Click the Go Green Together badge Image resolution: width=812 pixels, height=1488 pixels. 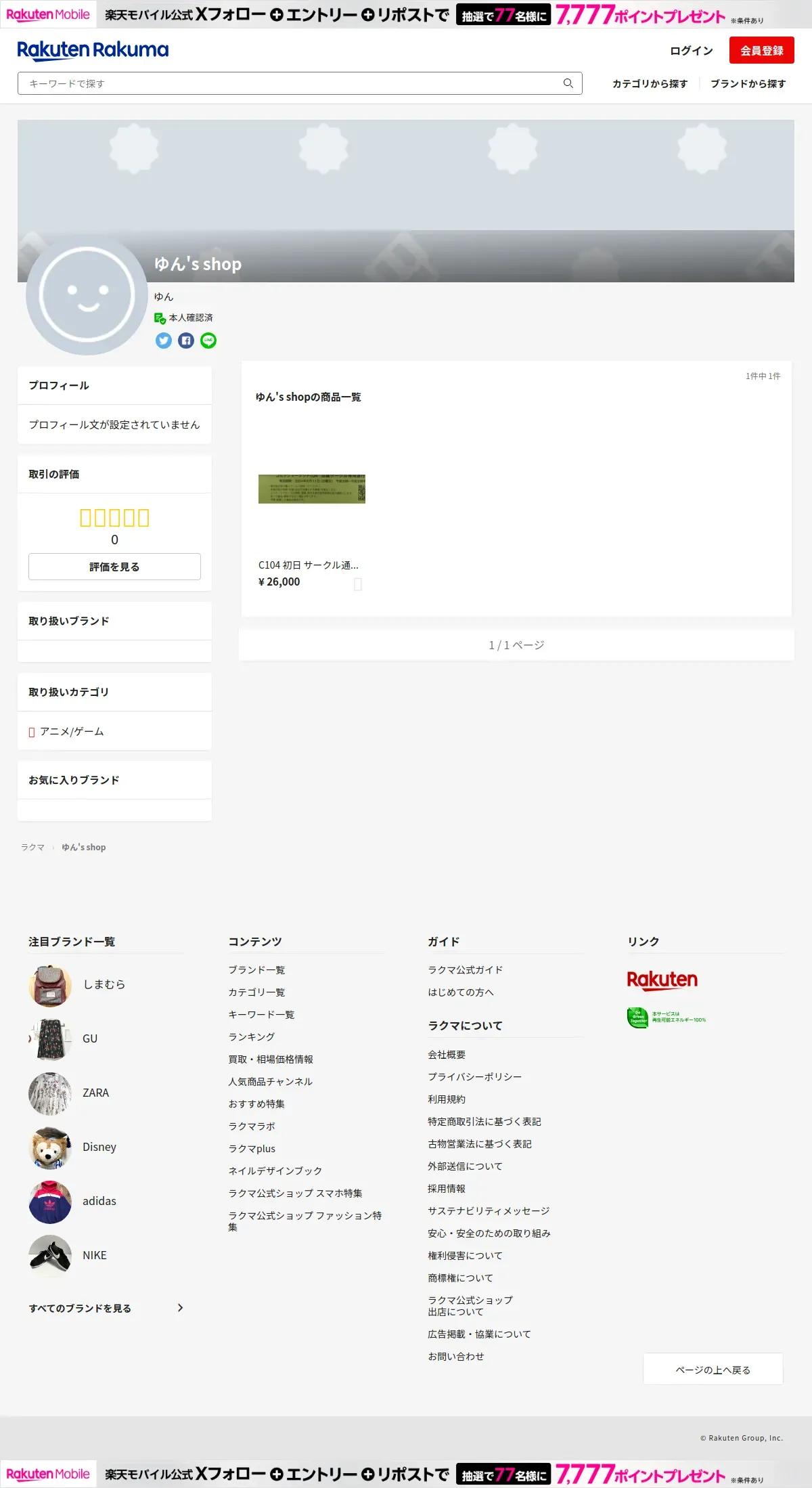[667, 1017]
